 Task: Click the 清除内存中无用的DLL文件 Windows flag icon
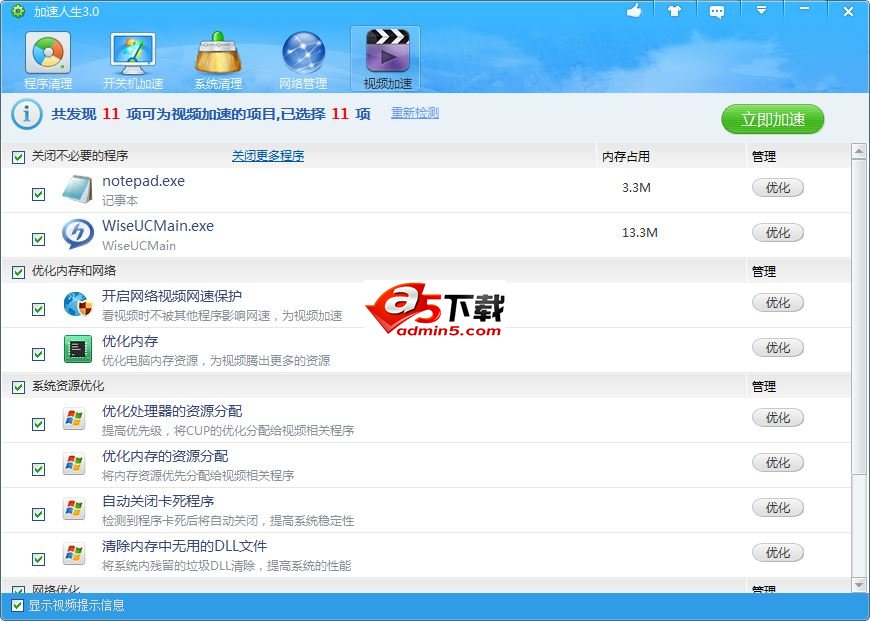click(x=74, y=554)
